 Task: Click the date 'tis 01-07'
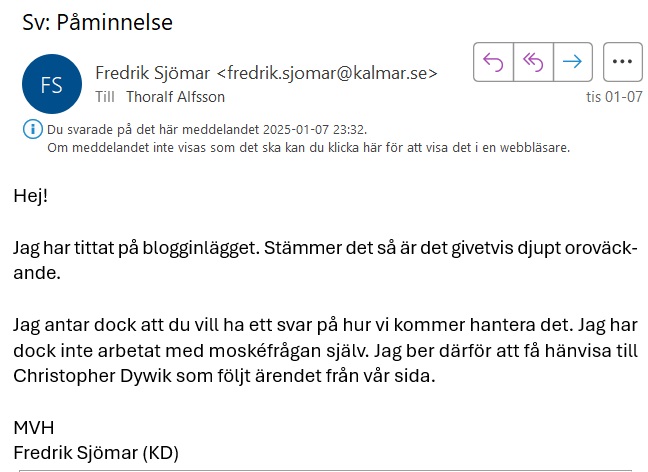point(614,97)
